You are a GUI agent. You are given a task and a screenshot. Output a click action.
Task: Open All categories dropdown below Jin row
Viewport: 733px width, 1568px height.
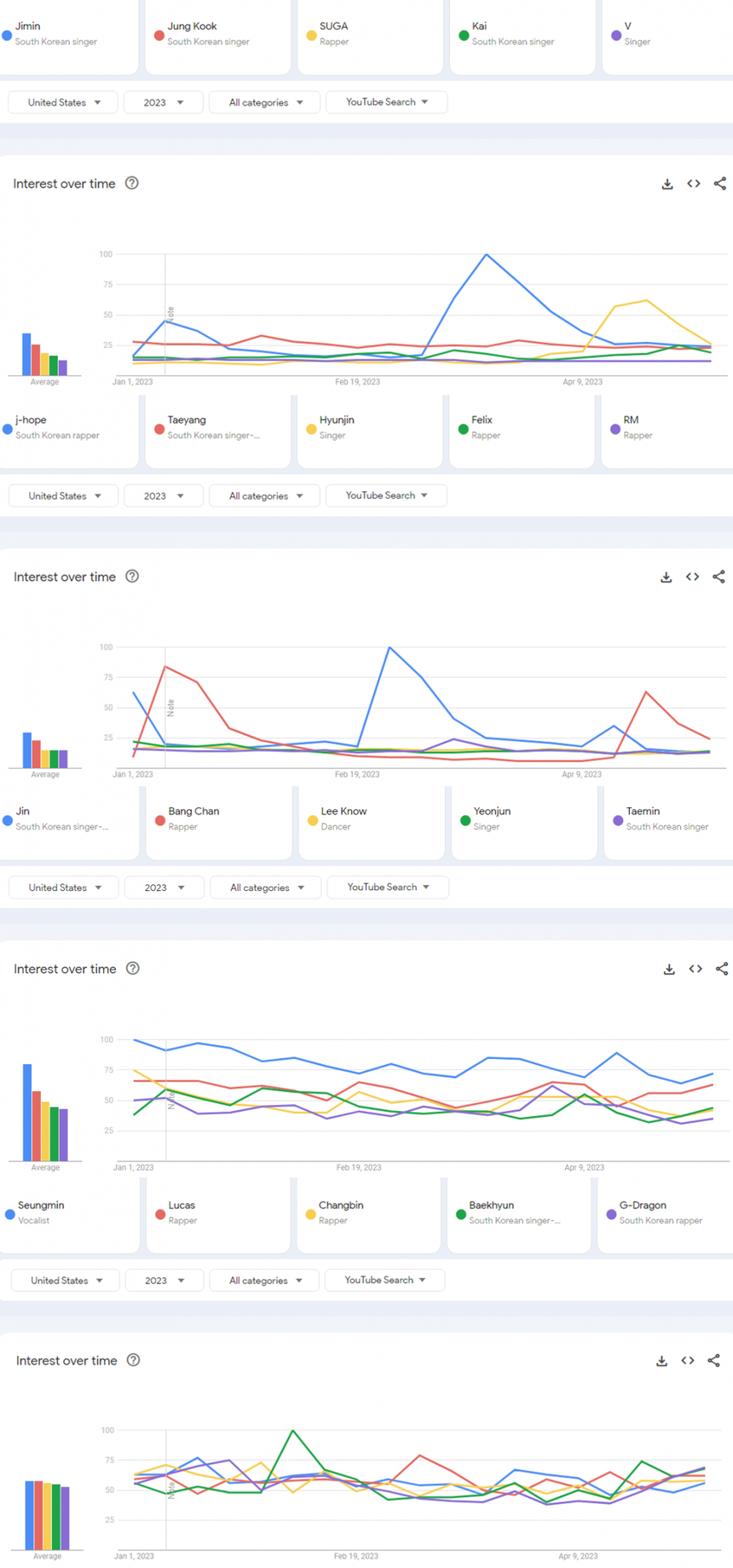[x=266, y=888]
